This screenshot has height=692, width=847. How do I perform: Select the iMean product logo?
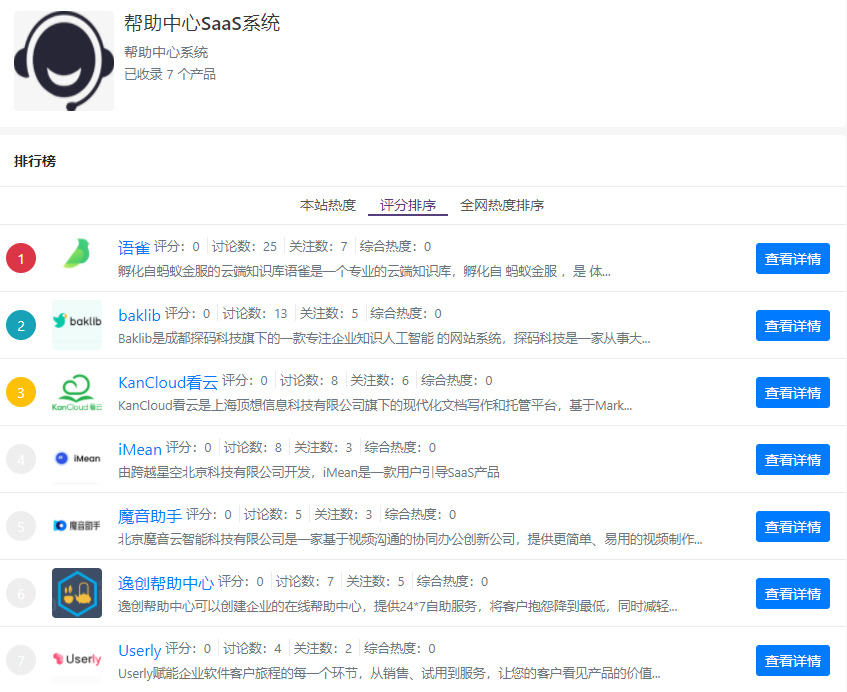point(77,458)
